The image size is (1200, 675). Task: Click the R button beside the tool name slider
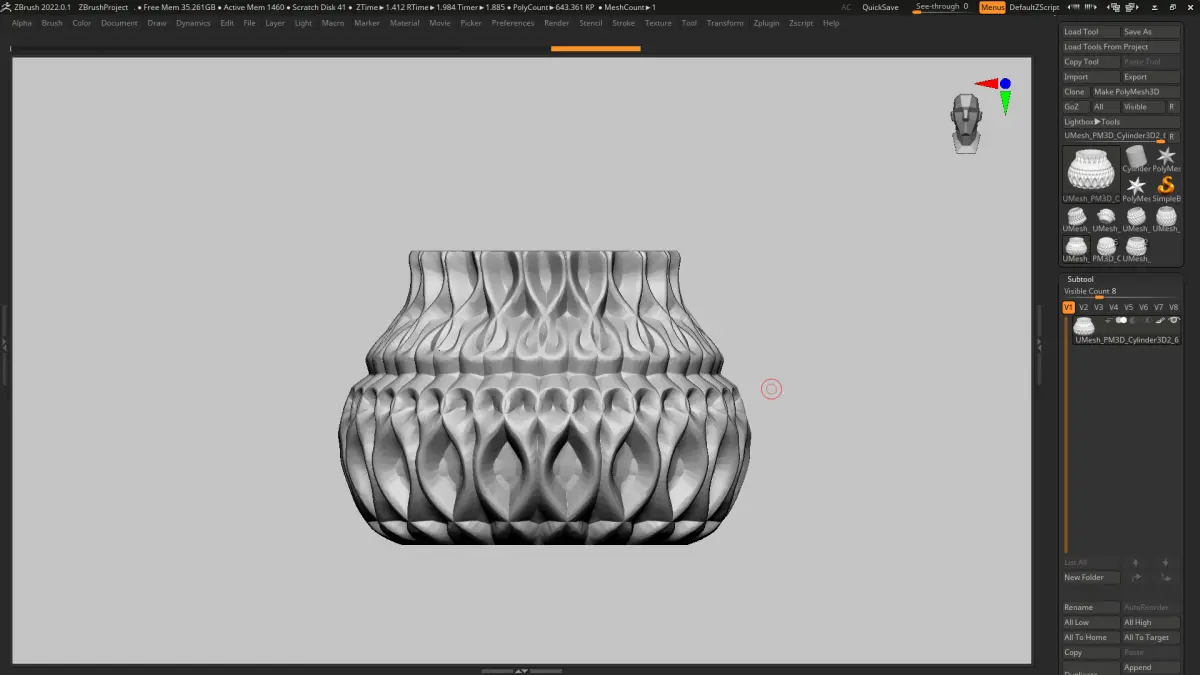[x=1172, y=136]
